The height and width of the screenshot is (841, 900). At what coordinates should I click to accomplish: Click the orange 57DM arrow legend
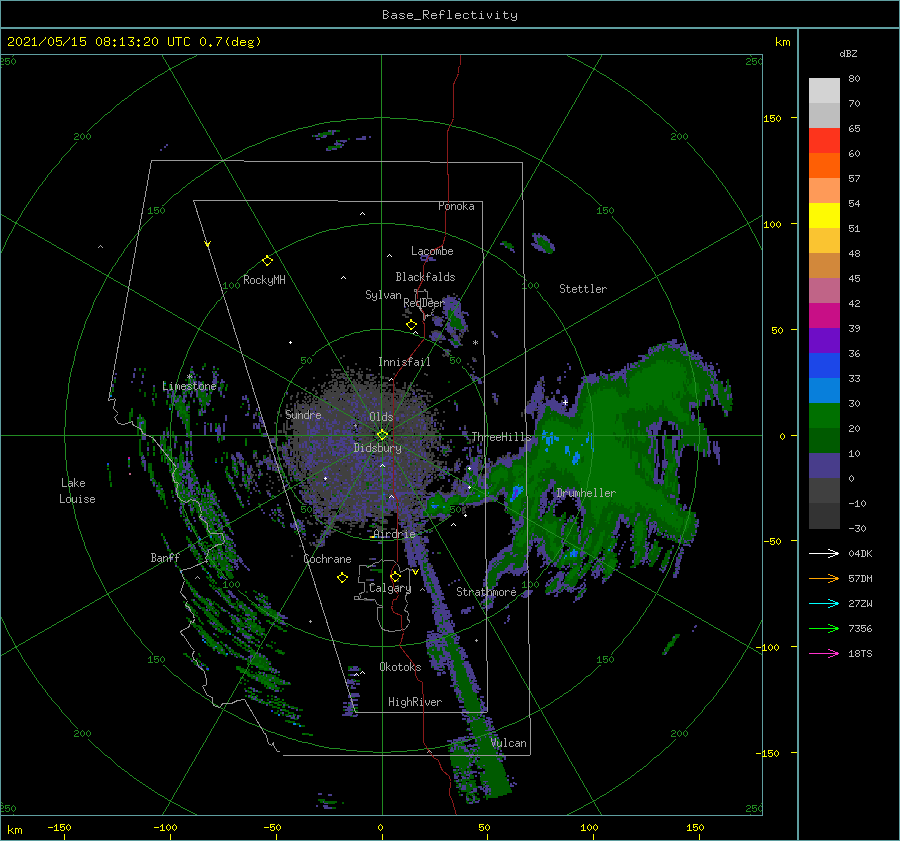coord(824,579)
